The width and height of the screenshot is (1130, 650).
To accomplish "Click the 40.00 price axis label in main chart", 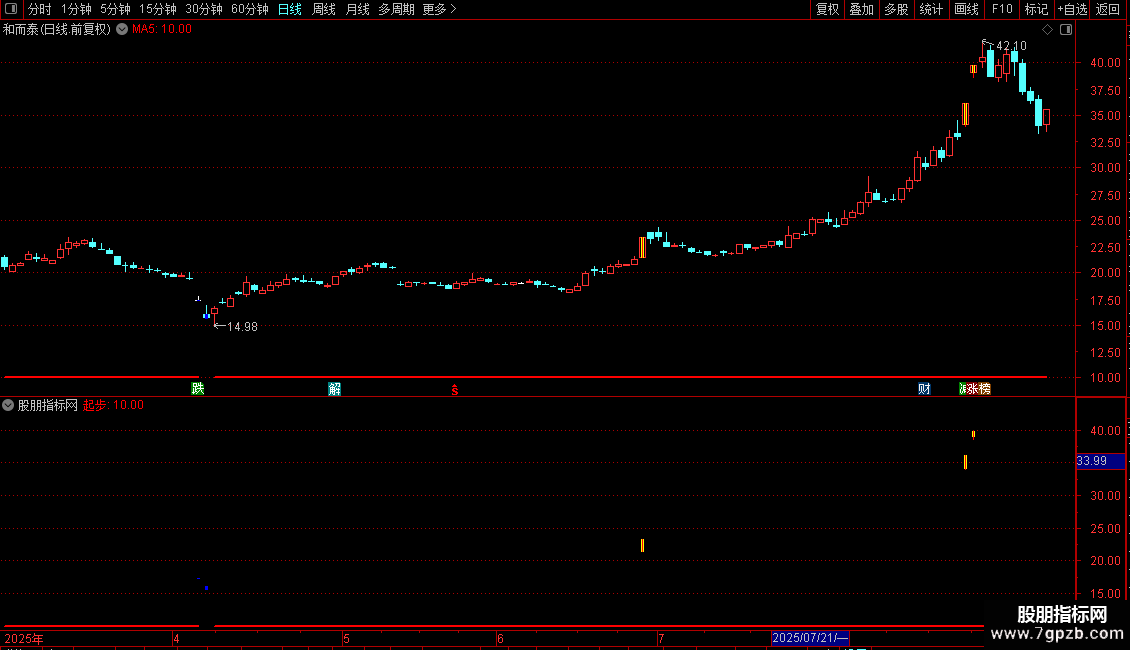I will pos(1105,63).
